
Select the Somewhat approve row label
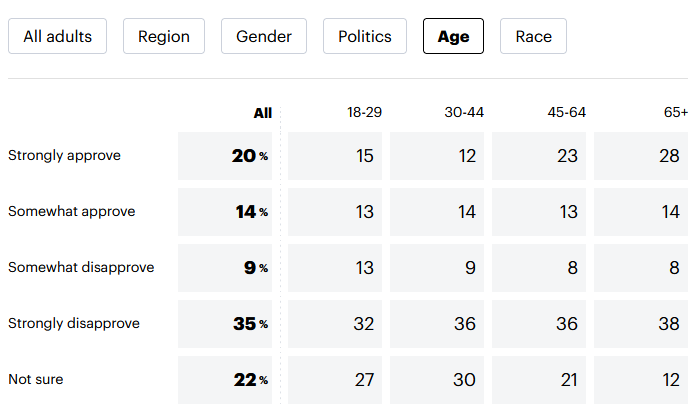click(x=71, y=211)
